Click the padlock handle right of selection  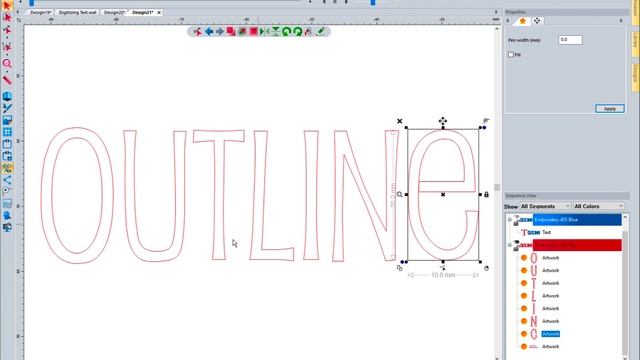[487, 195]
